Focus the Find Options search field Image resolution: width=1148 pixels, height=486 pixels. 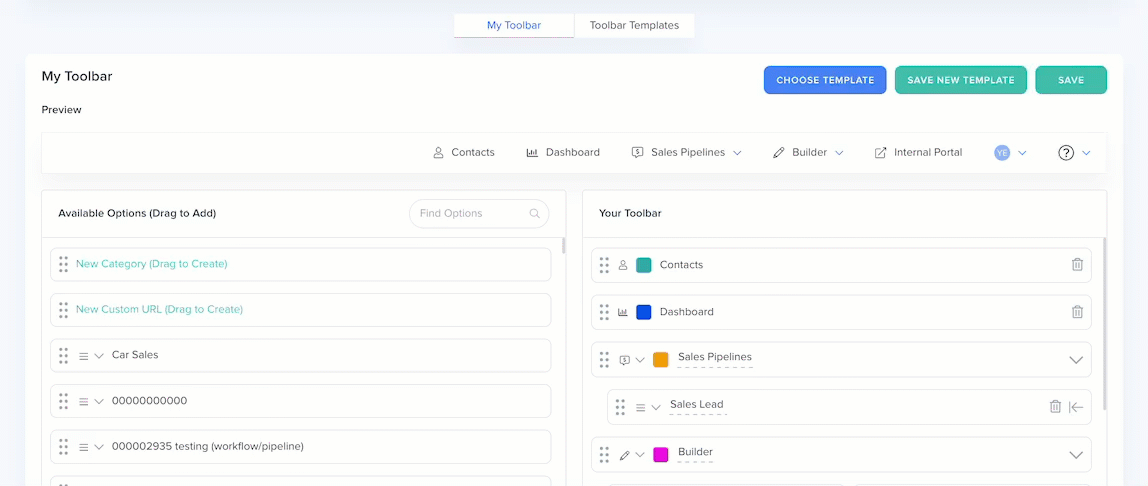pyautogui.click(x=470, y=213)
